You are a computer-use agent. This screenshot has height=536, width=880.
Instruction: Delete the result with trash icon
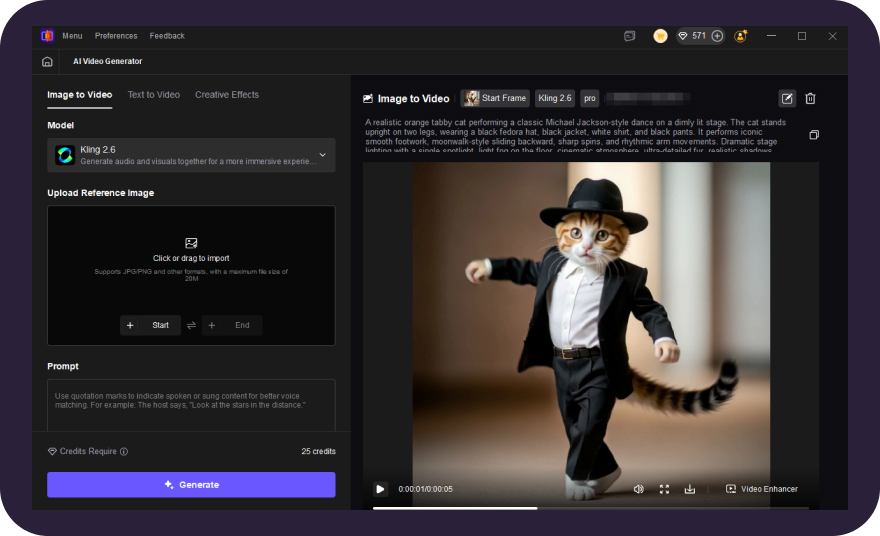pyautogui.click(x=810, y=99)
